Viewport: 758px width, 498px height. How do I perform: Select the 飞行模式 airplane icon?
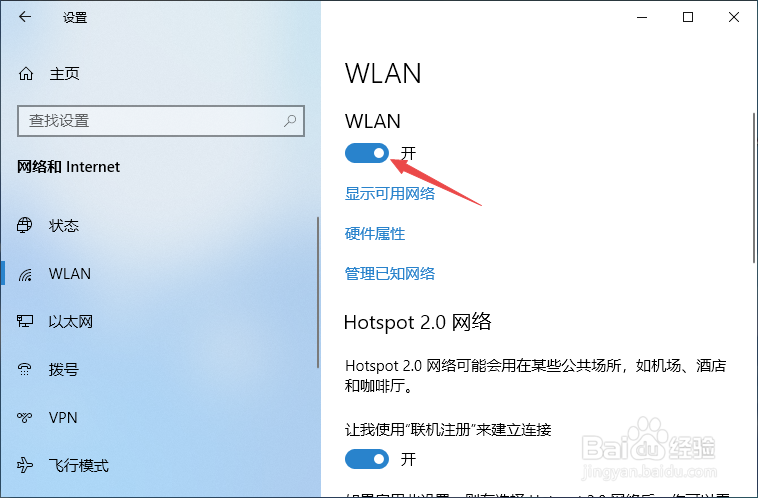click(x=25, y=465)
